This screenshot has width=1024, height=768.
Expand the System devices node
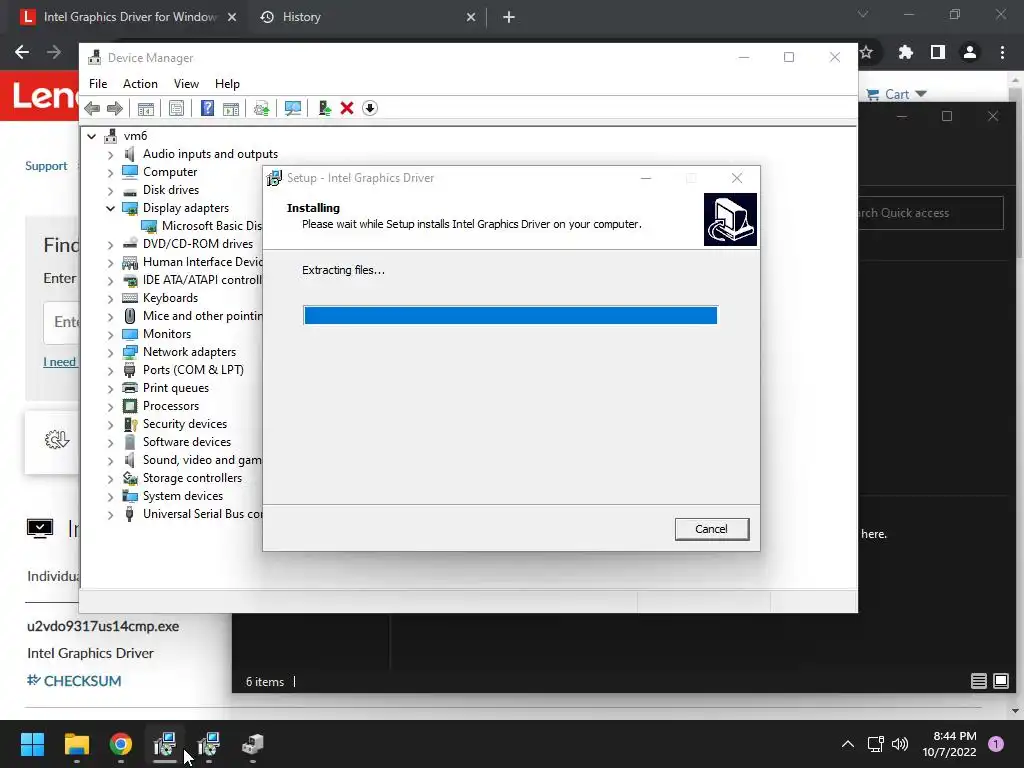110,497
